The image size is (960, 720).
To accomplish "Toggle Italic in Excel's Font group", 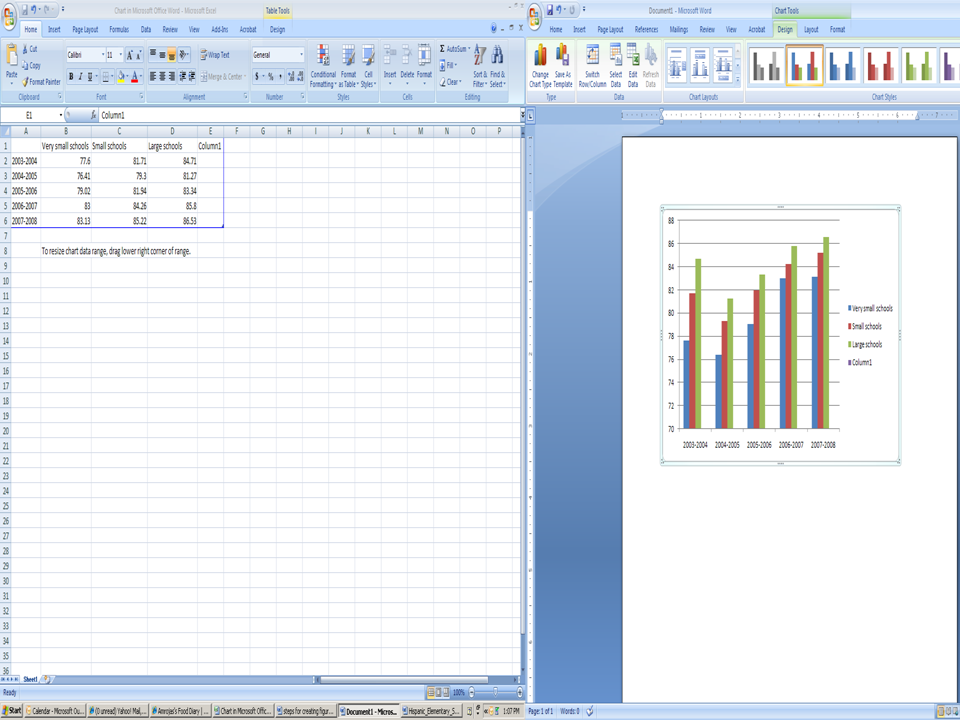I will 80,77.
